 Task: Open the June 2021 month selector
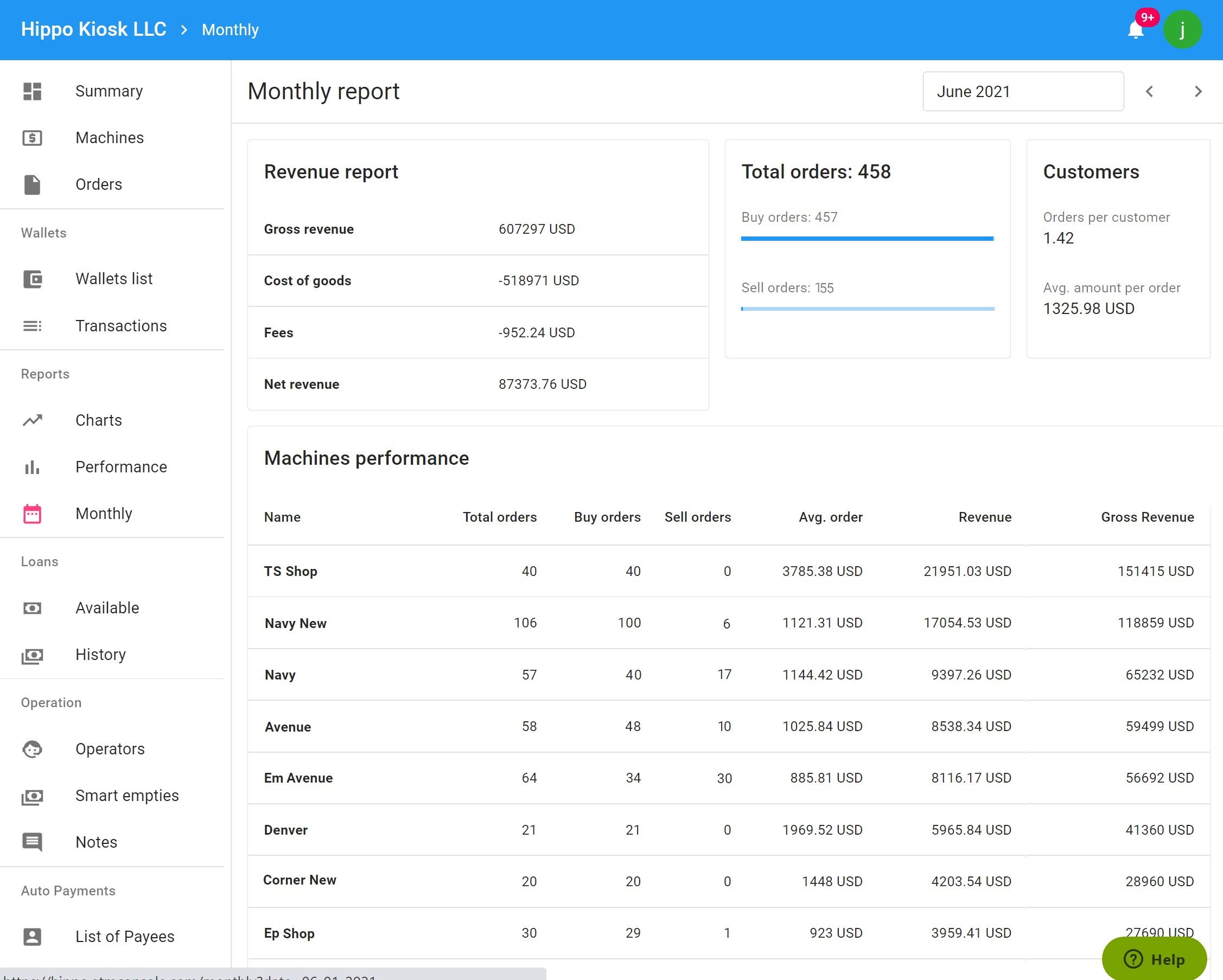coord(1023,91)
